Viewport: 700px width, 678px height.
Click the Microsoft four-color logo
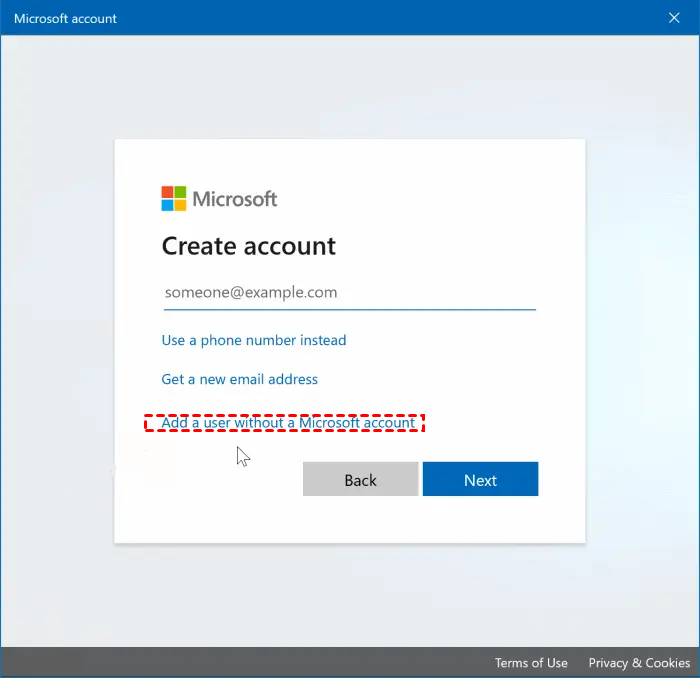point(174,199)
